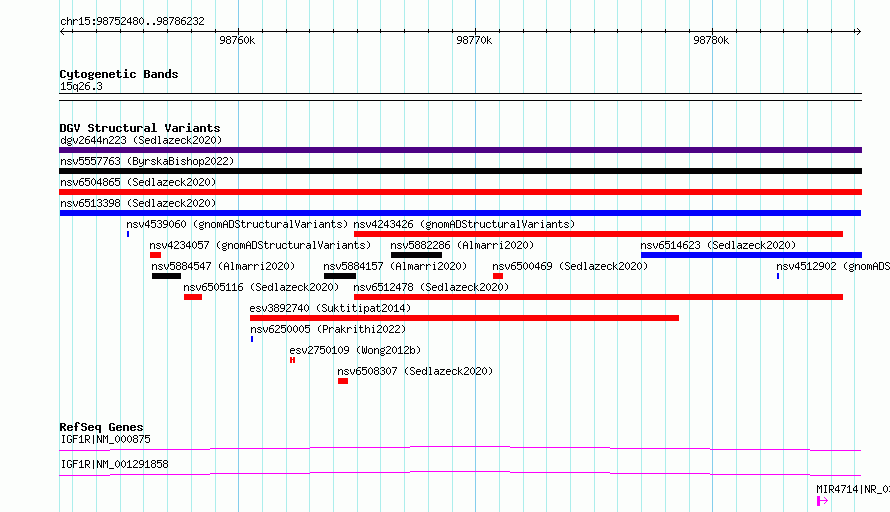Screen dimensions: 890x512
Task: Click the 15q26.3 band label
Action: (81, 86)
